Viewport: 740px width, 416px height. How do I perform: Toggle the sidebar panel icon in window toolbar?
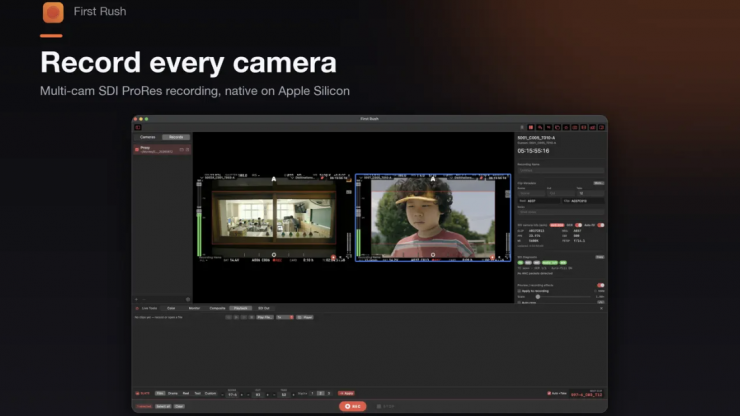(138, 127)
